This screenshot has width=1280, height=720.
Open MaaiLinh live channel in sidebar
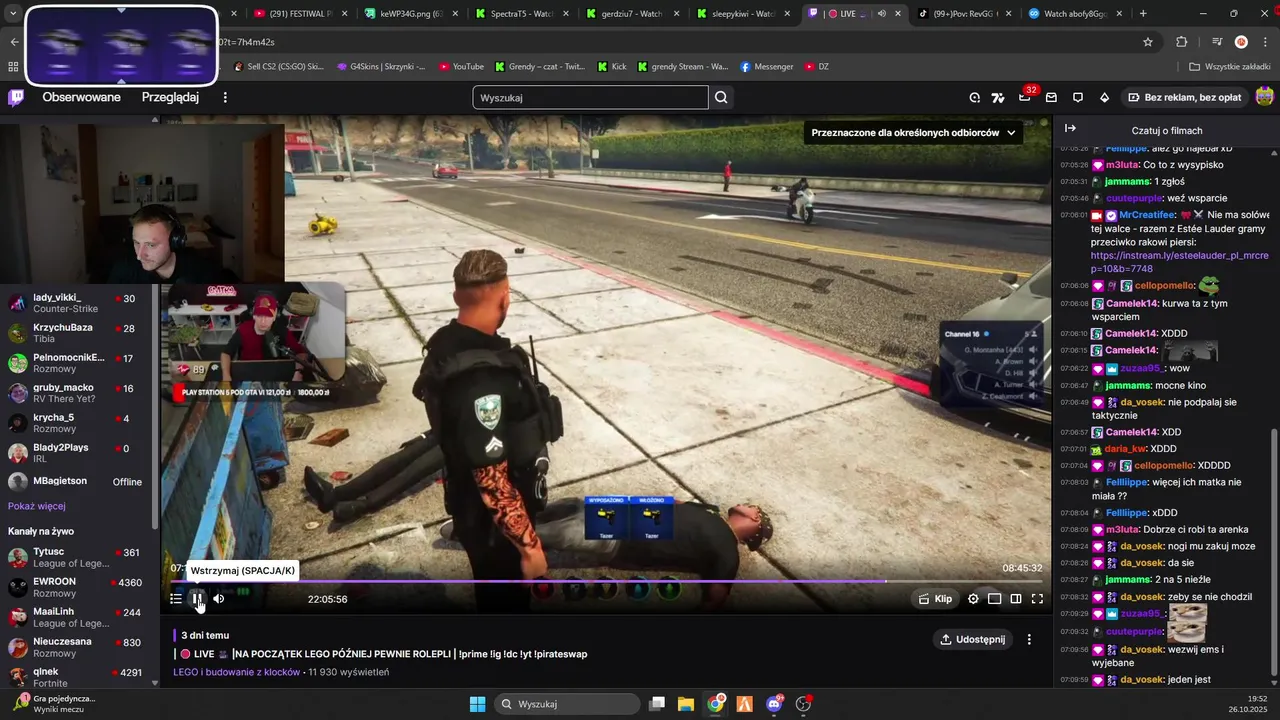75,617
